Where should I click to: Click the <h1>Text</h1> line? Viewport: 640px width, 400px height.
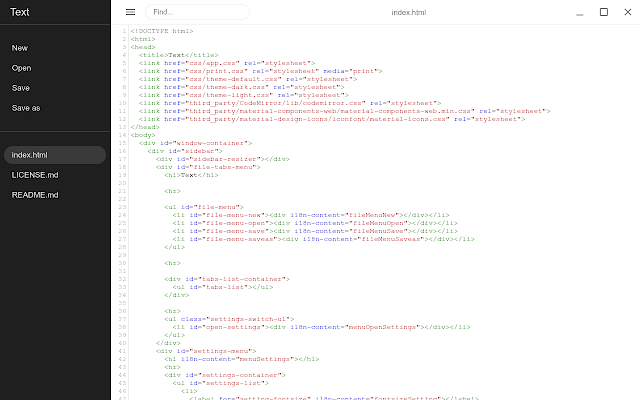point(191,175)
